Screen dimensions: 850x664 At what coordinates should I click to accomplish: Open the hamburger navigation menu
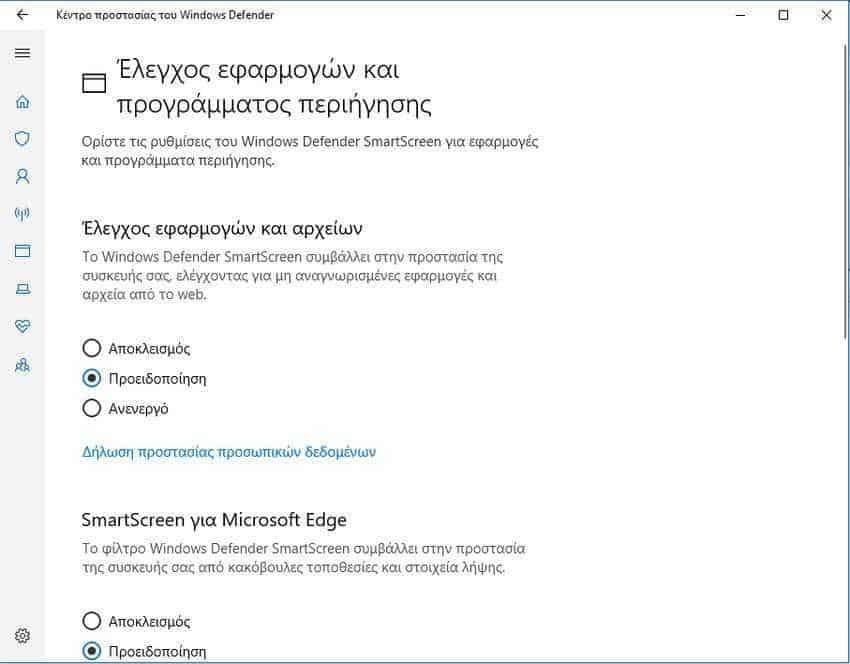pyautogui.click(x=22, y=53)
